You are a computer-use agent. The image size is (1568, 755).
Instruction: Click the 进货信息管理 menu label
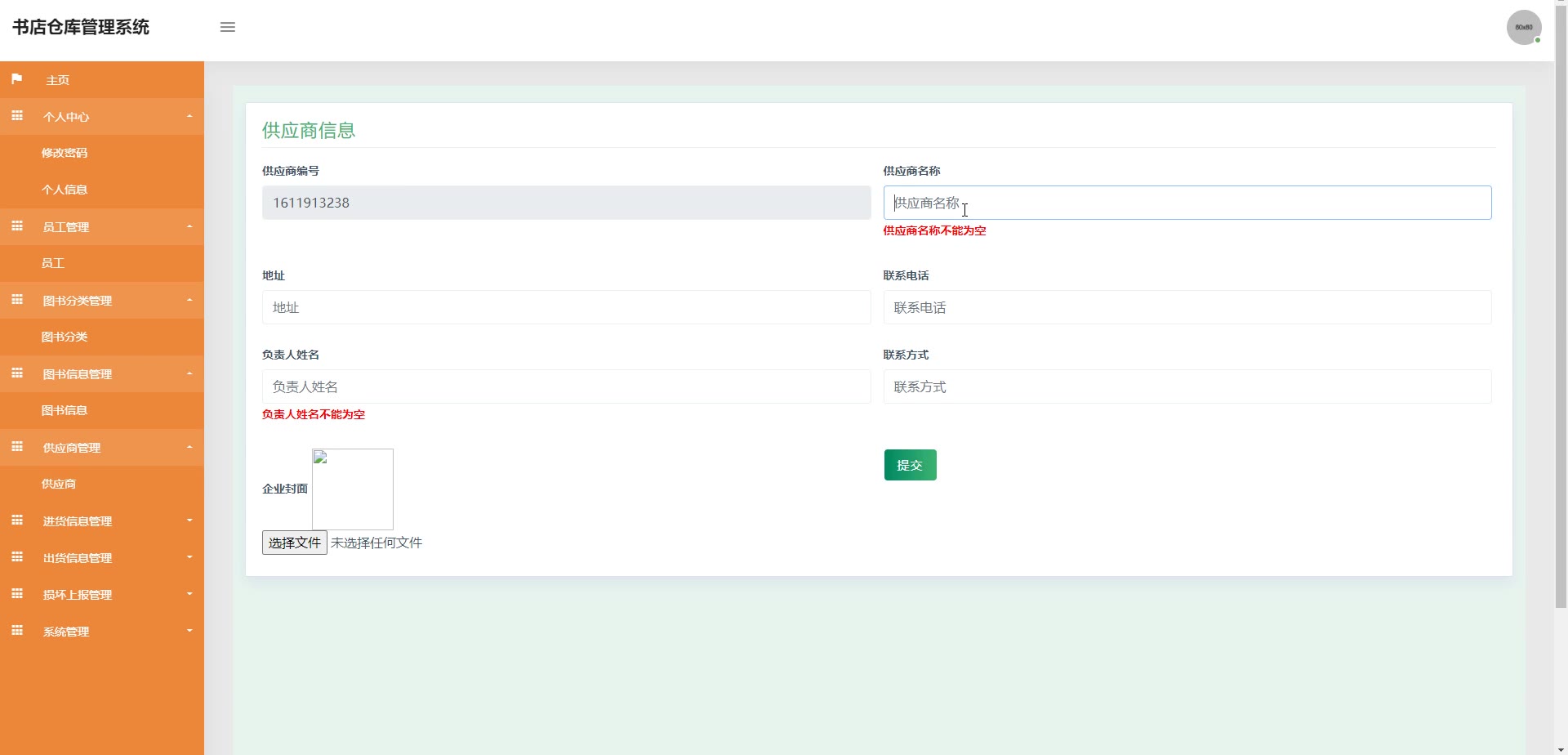[x=78, y=521]
